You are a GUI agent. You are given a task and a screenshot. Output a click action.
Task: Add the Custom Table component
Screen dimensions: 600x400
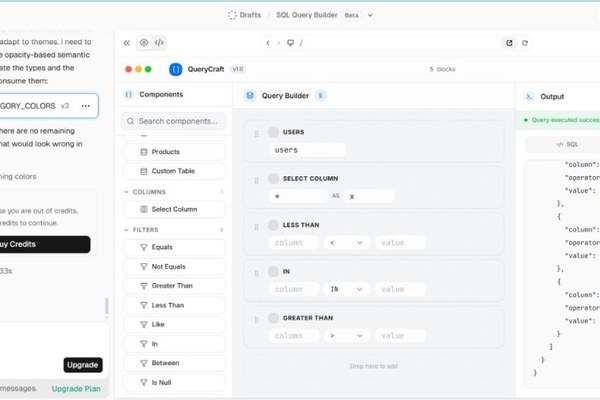point(174,171)
